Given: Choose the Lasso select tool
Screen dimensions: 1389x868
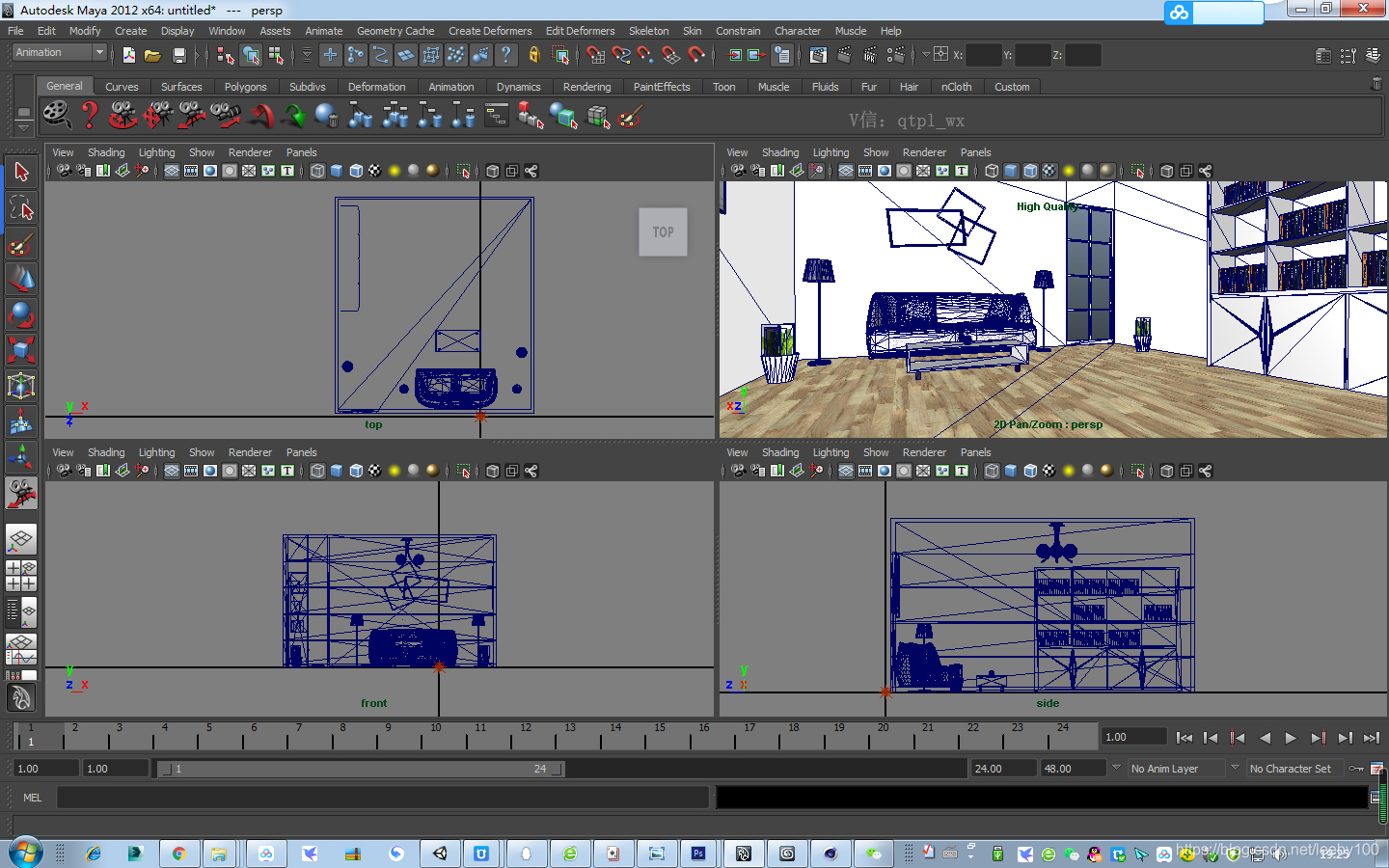Looking at the screenshot, I should point(21,208).
